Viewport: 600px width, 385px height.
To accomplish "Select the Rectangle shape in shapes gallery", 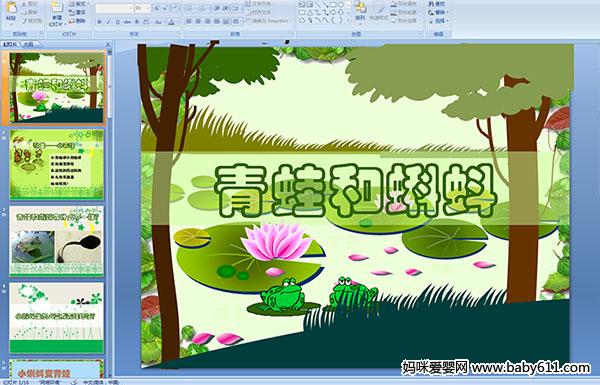I will coord(333,4).
